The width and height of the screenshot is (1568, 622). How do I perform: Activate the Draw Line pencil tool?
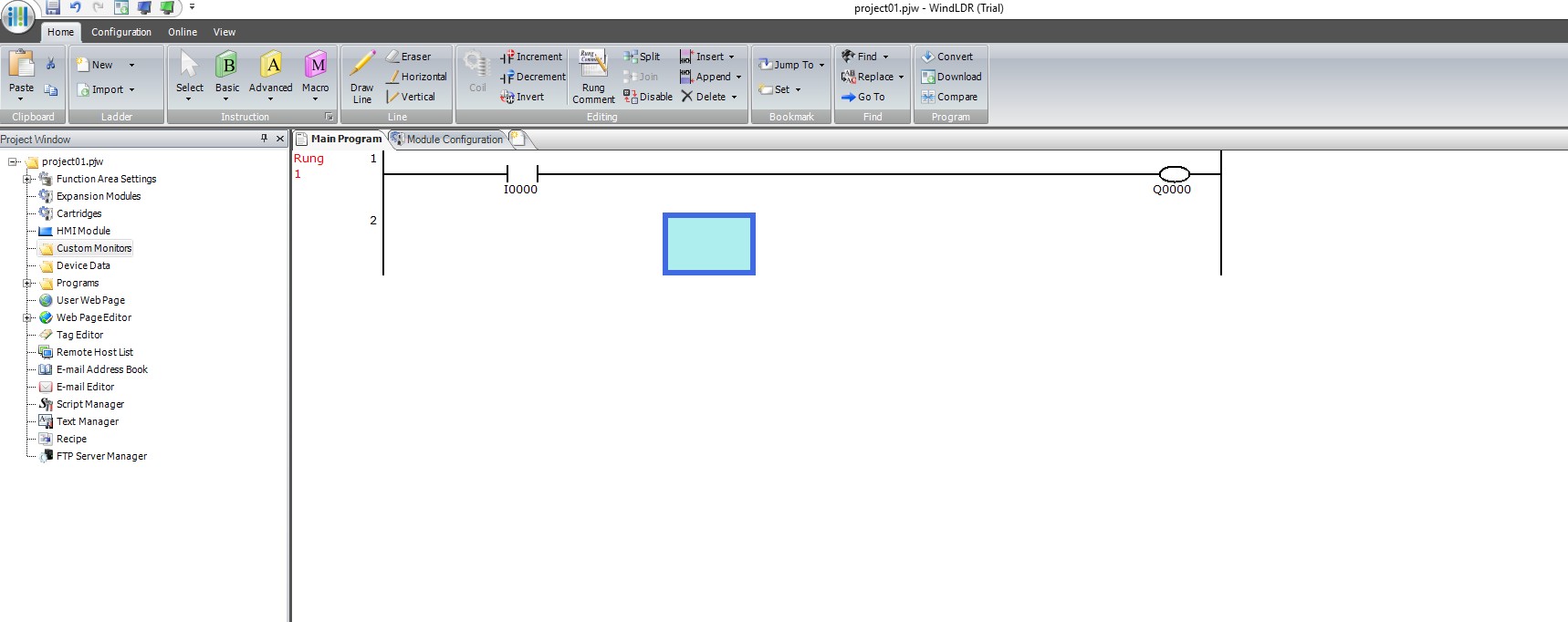point(362,78)
